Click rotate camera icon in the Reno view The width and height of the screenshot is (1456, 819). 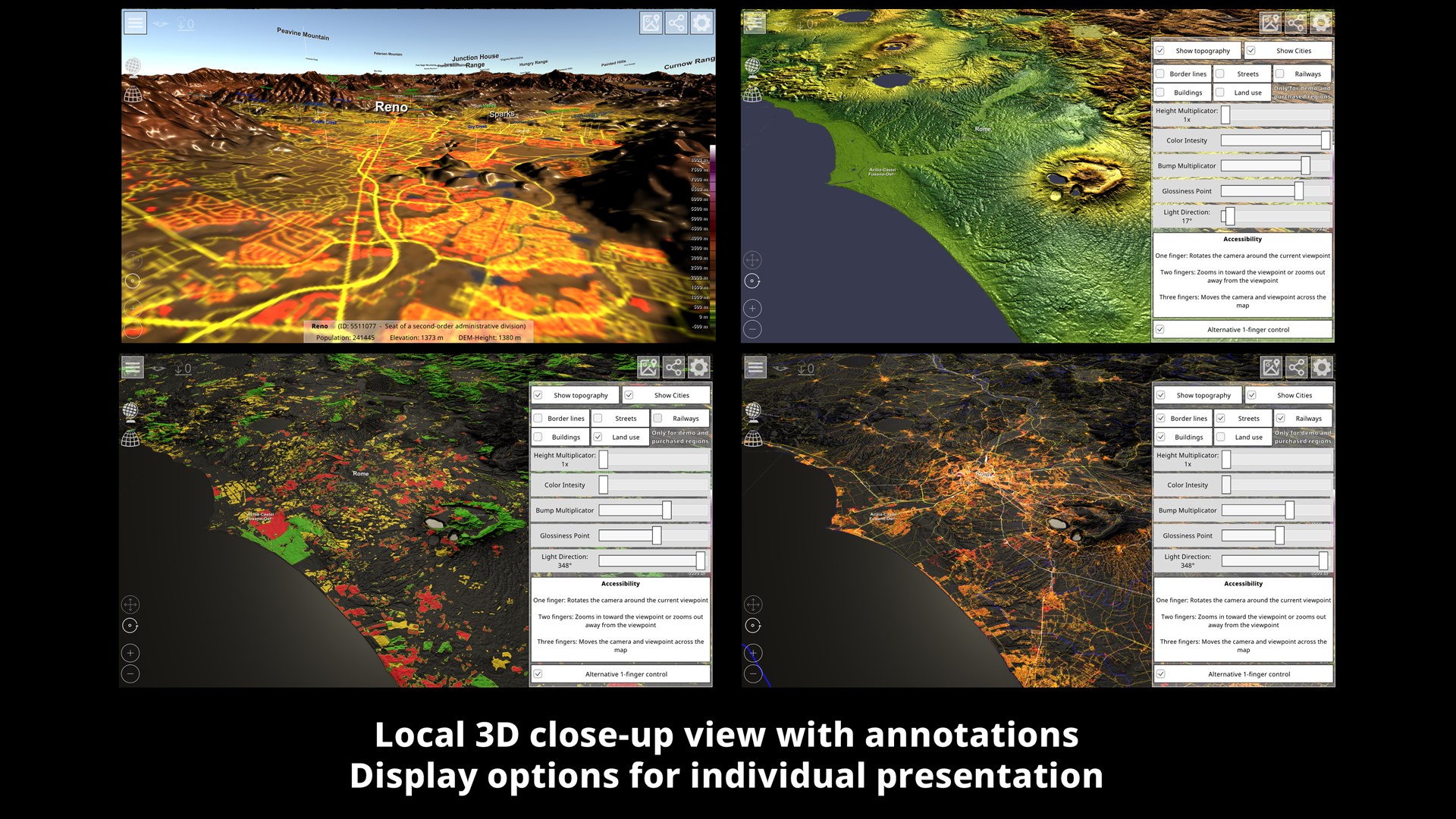pyautogui.click(x=133, y=281)
